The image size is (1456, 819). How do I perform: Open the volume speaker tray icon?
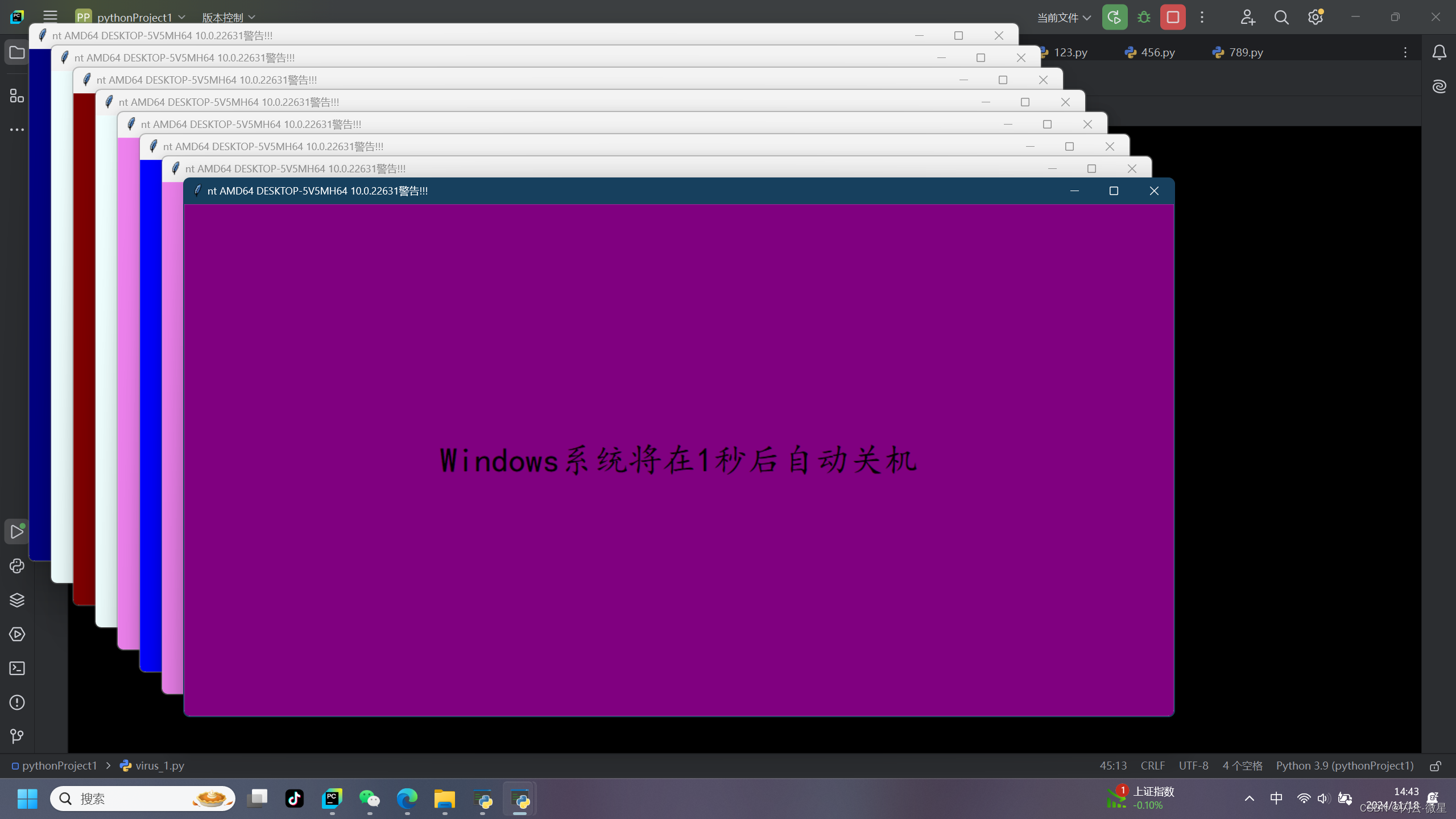click(1323, 799)
